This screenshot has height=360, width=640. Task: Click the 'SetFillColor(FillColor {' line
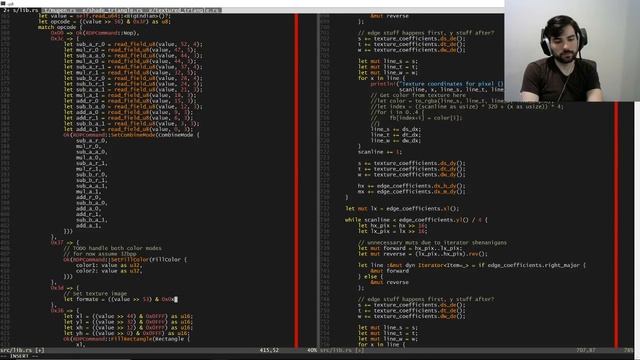click(x=125, y=260)
